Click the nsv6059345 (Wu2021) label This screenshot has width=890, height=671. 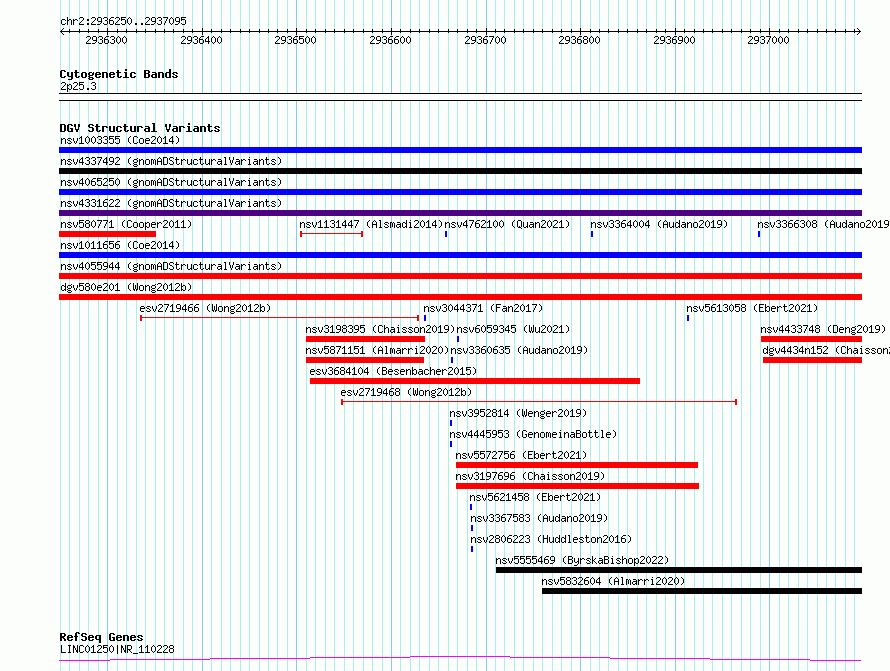(x=513, y=329)
